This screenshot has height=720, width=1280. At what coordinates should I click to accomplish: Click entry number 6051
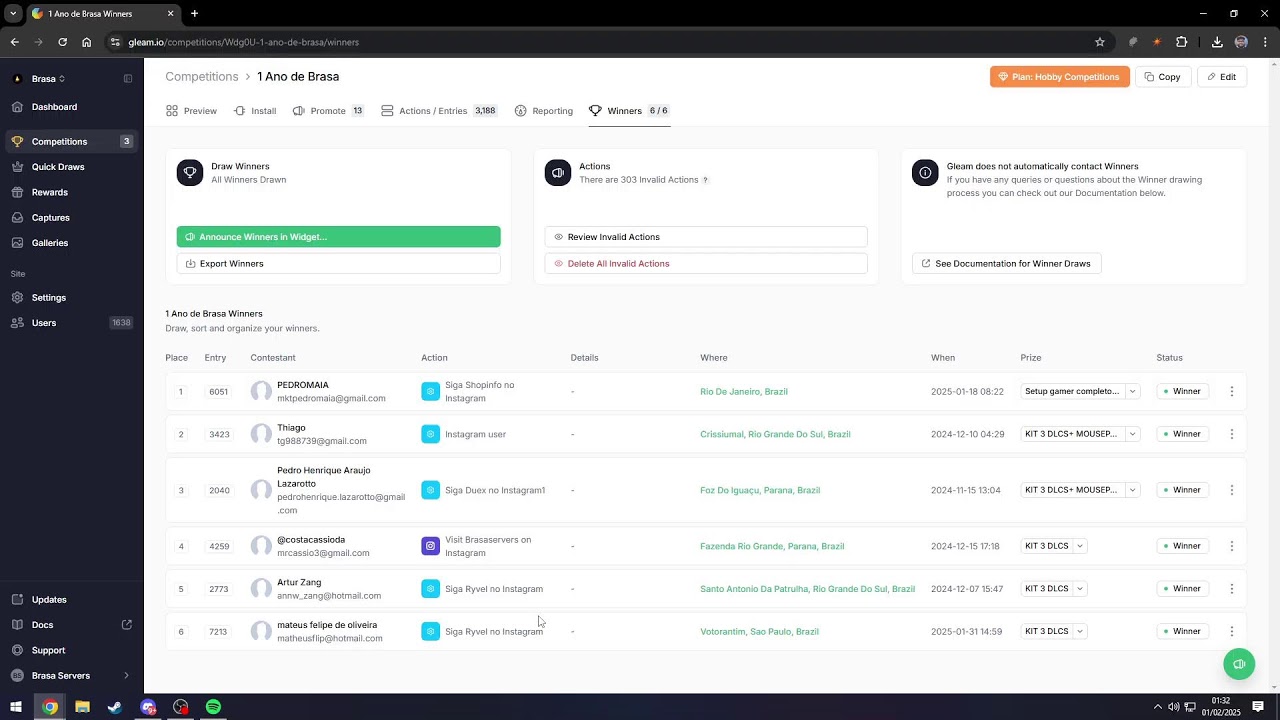click(218, 392)
